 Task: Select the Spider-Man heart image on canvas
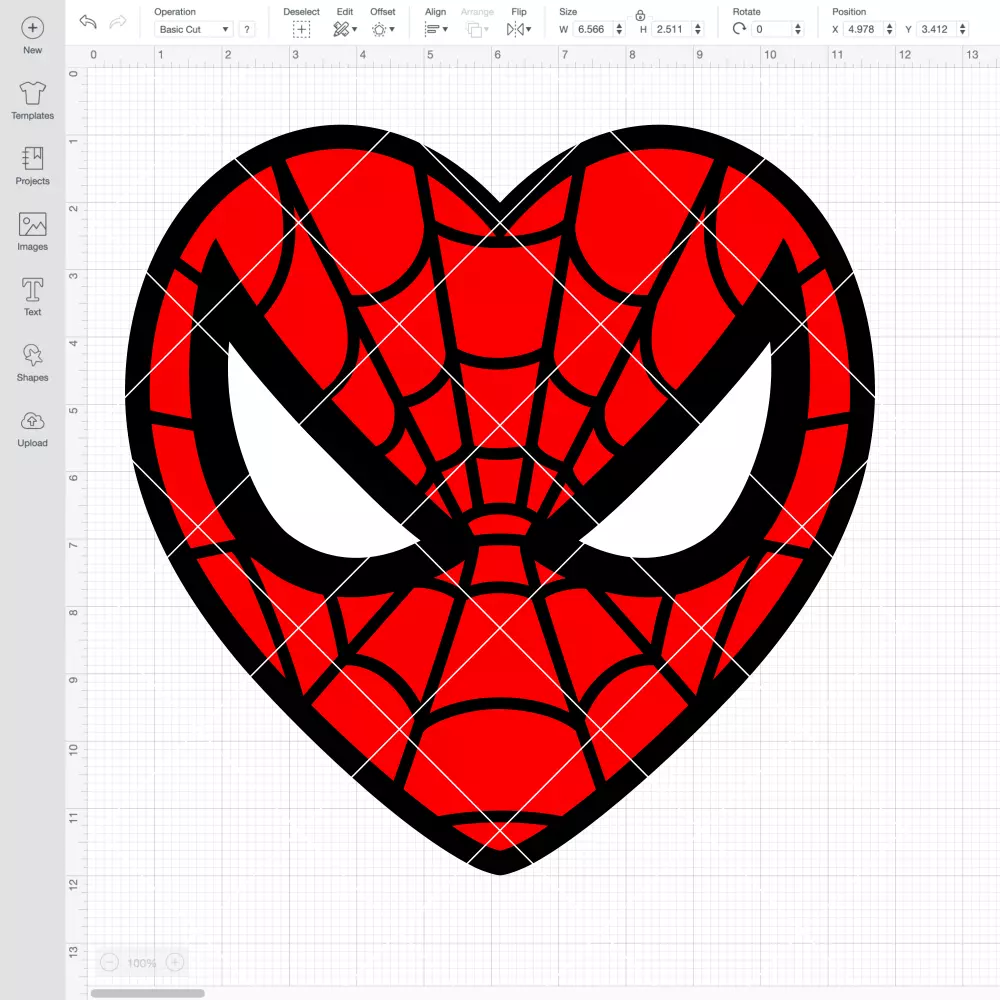point(500,499)
